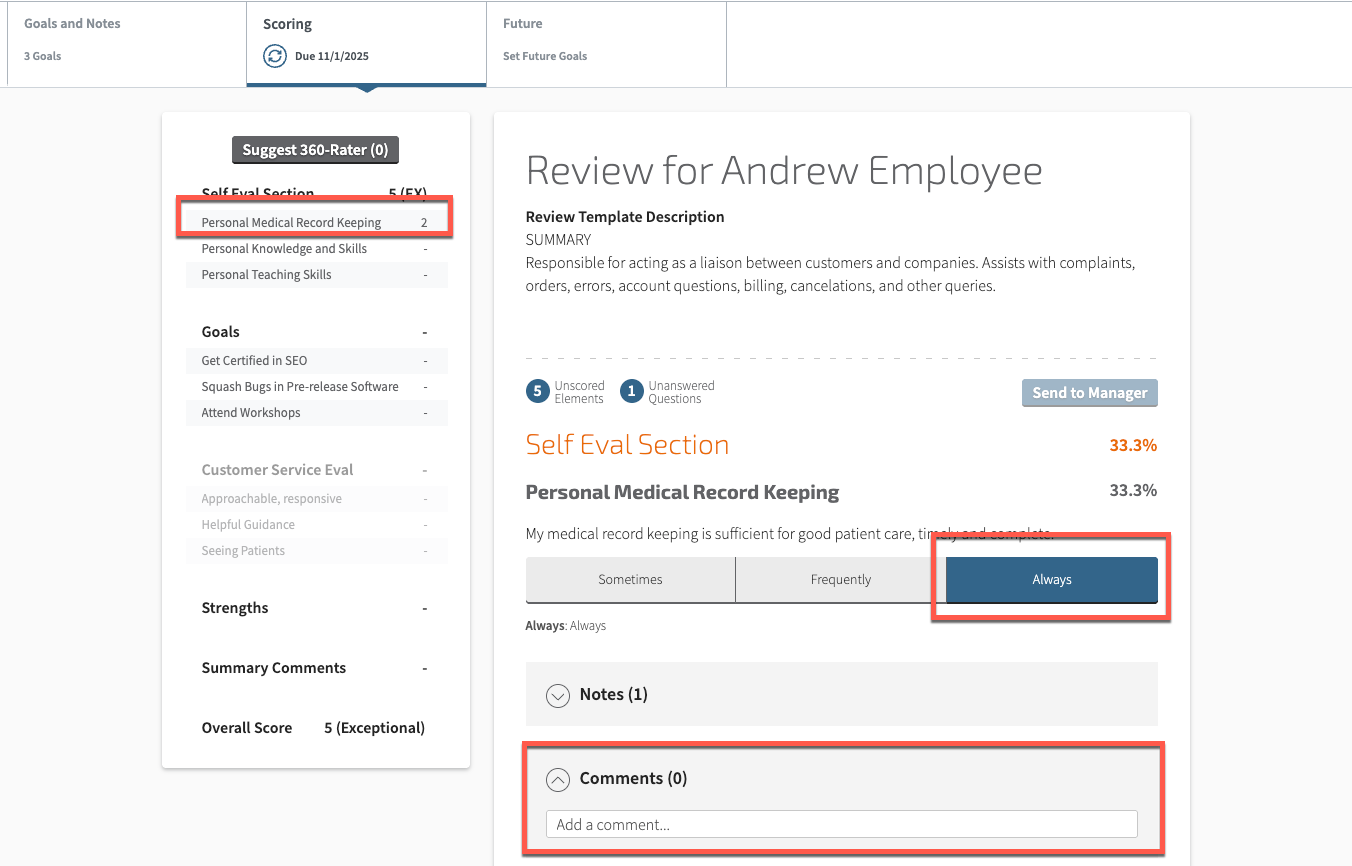Go to Summary Comments section
The height and width of the screenshot is (866, 1352).
(274, 668)
